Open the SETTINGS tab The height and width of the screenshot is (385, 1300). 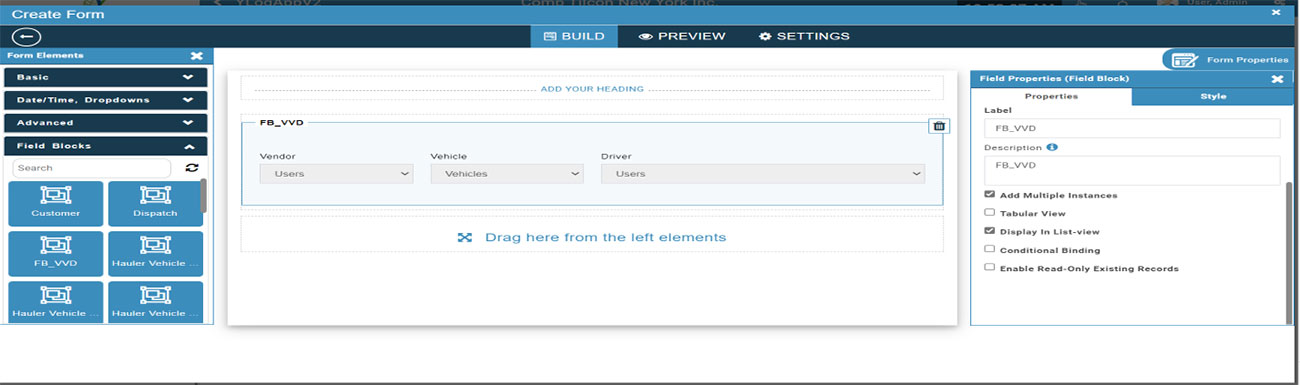pyautogui.click(x=804, y=36)
